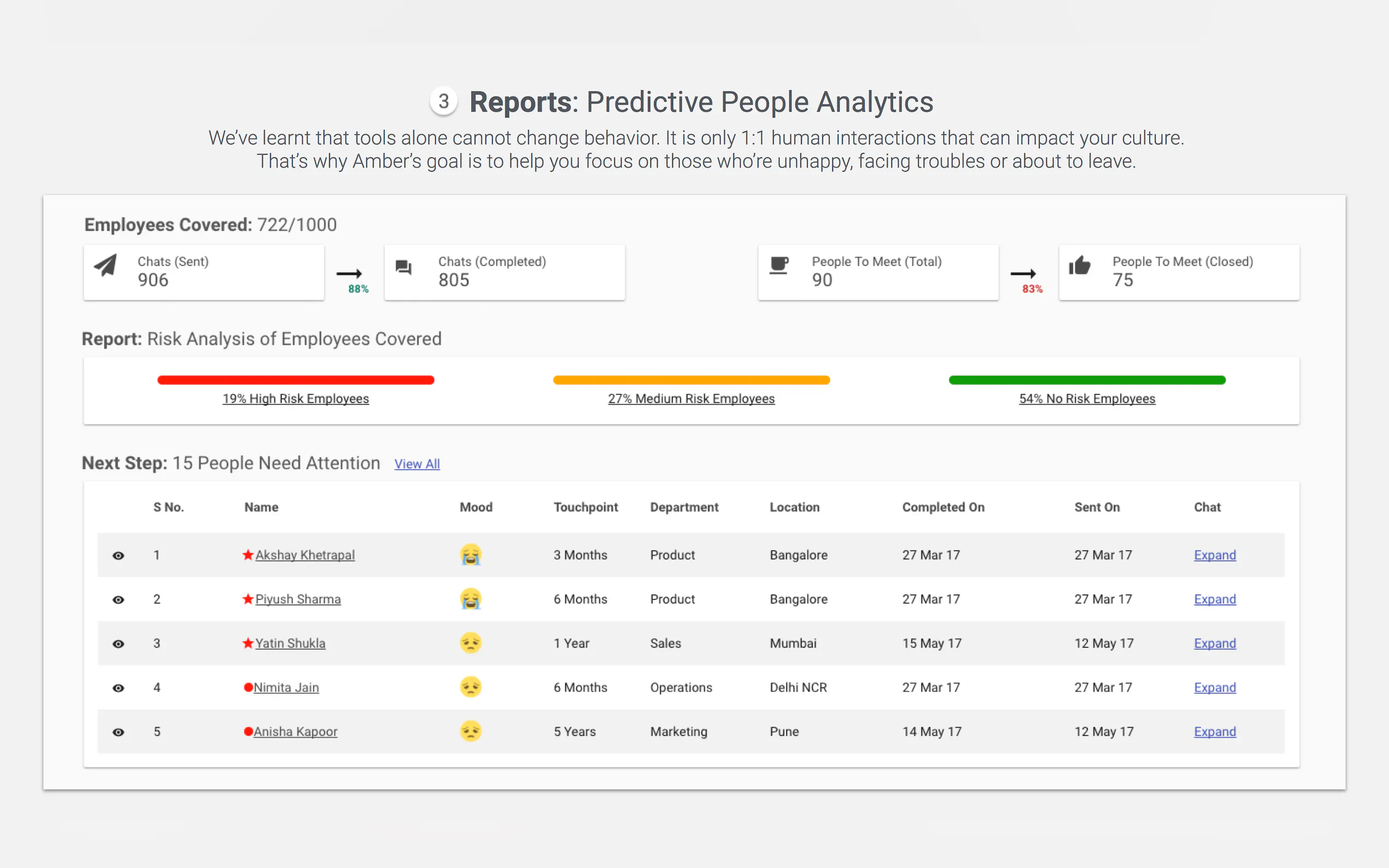Open the 19% High Risk Employees link
This screenshot has height=868, width=1389.
(x=296, y=399)
